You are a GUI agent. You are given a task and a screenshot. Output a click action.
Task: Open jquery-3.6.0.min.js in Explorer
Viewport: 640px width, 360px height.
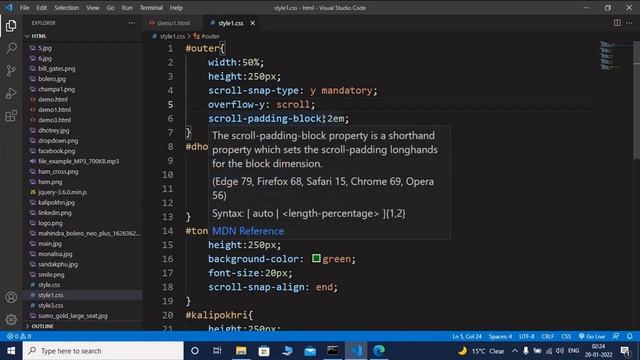(62, 192)
